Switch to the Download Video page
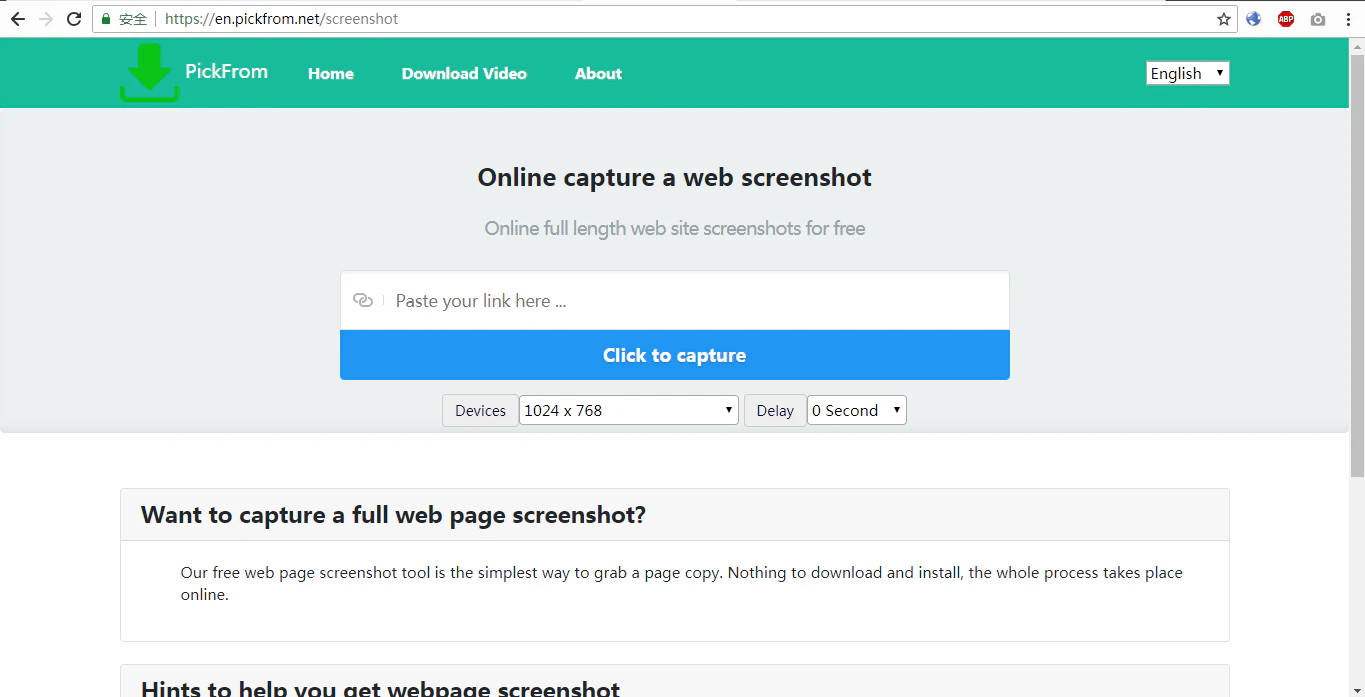1365x697 pixels. [x=464, y=73]
